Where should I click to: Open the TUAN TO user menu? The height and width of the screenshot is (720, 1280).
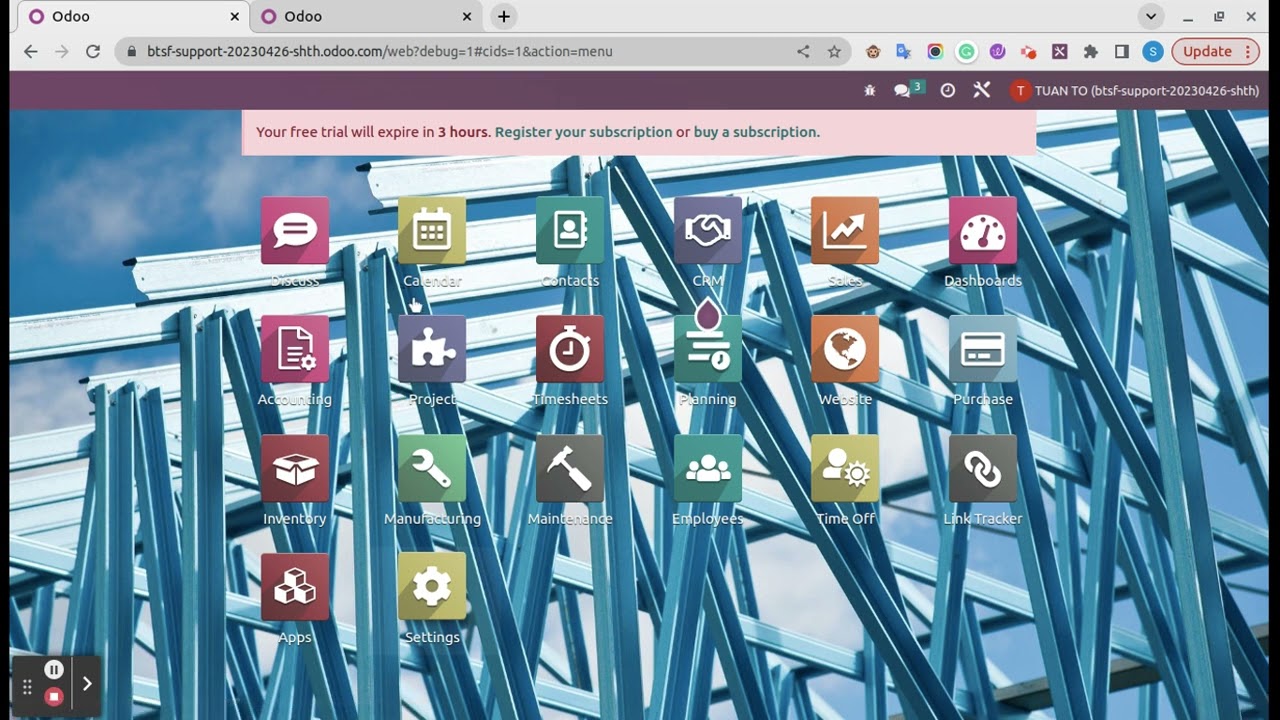pyautogui.click(x=1135, y=90)
